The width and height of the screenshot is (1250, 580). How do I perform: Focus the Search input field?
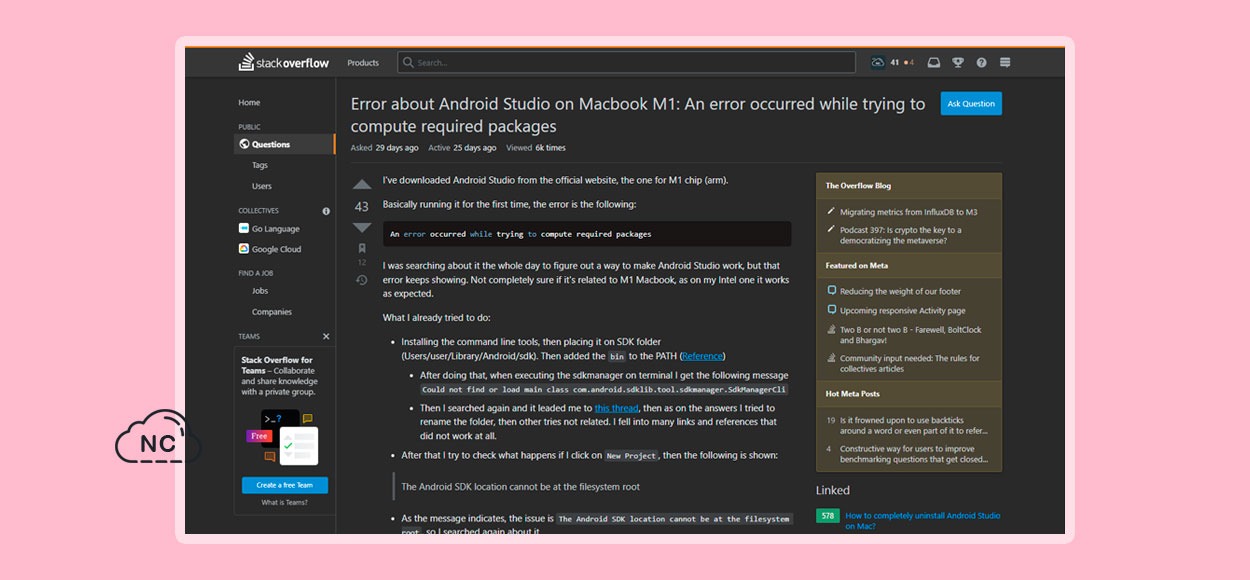pos(626,62)
